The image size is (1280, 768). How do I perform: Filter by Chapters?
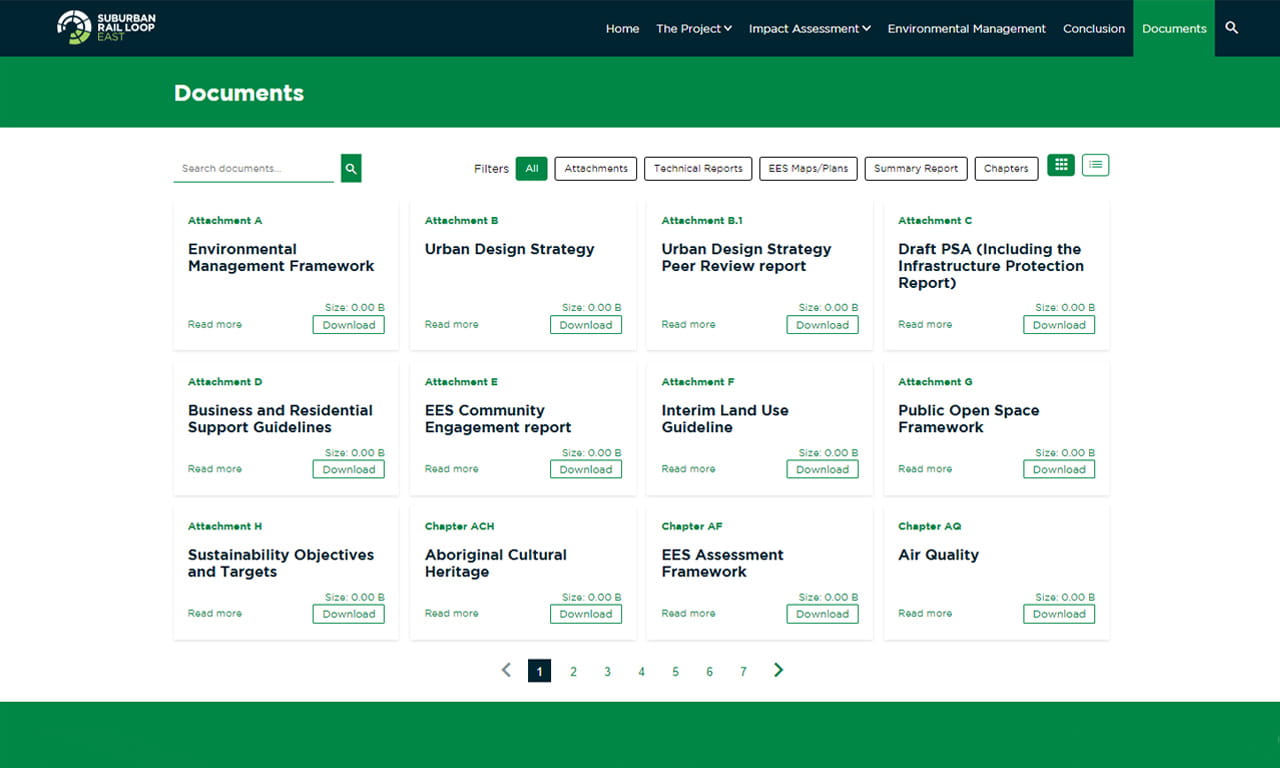[1006, 168]
